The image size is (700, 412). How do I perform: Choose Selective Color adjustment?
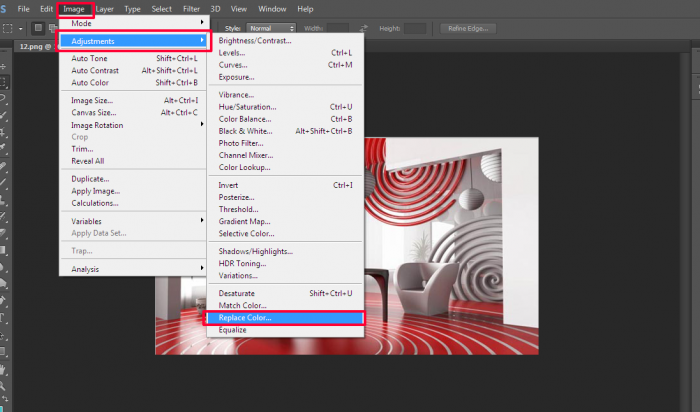285,233
